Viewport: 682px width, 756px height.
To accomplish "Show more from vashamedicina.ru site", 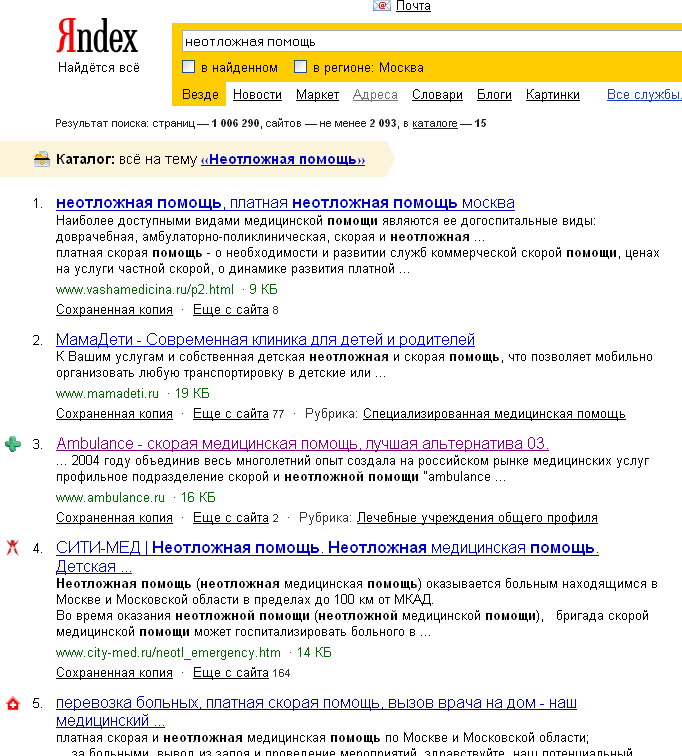I will 230,310.
